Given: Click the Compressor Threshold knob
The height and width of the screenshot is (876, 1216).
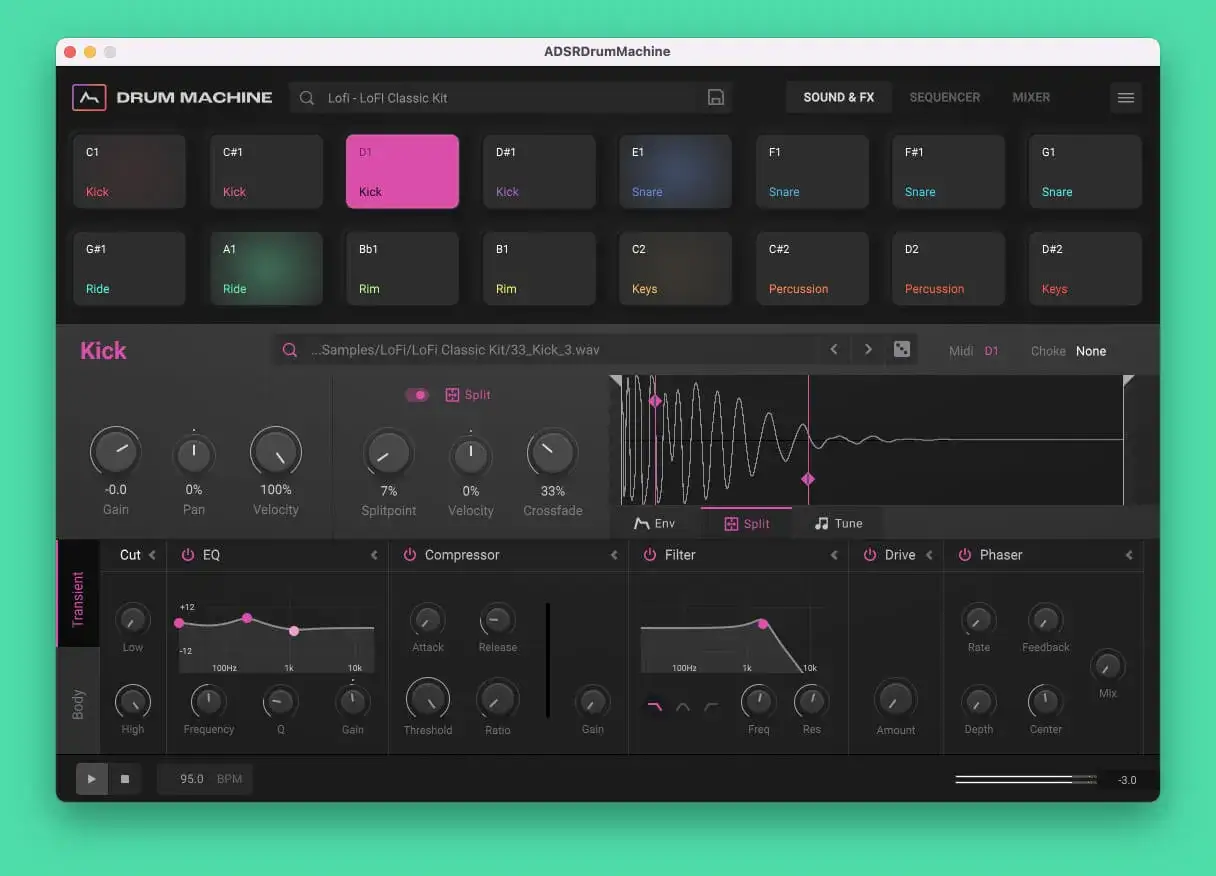Looking at the screenshot, I should click(427, 698).
